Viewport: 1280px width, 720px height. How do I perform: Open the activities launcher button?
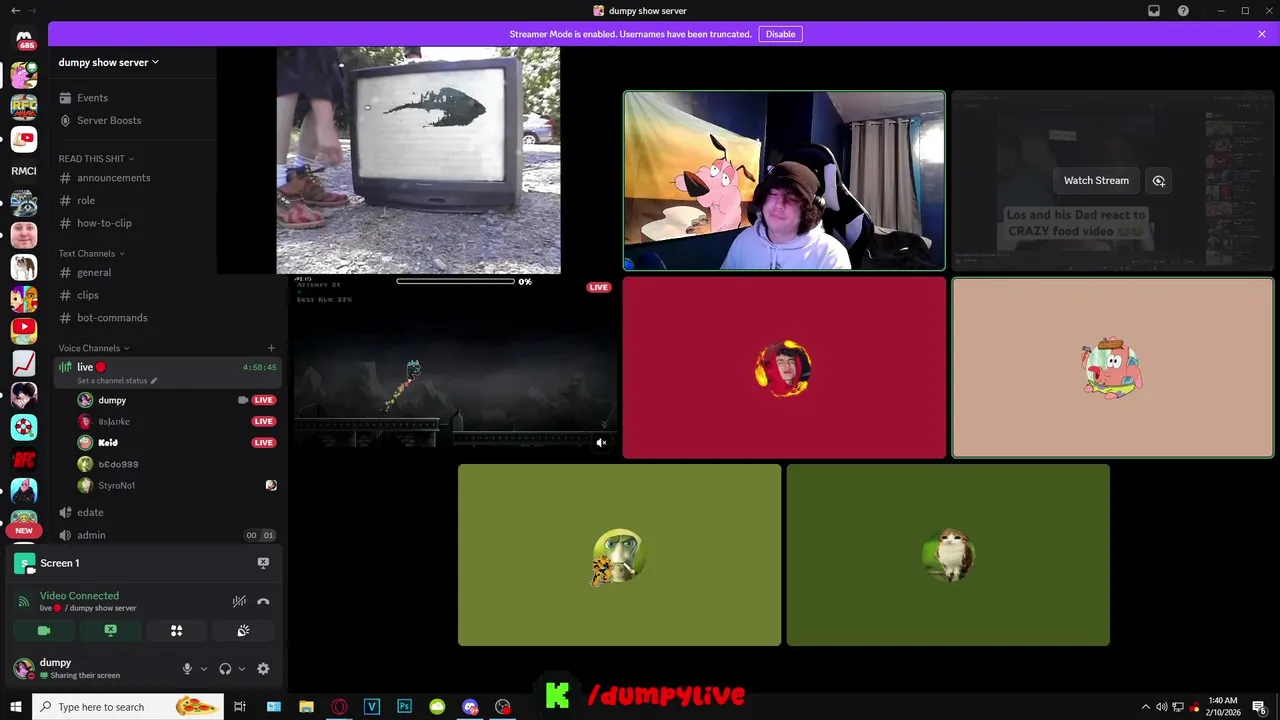click(176, 631)
